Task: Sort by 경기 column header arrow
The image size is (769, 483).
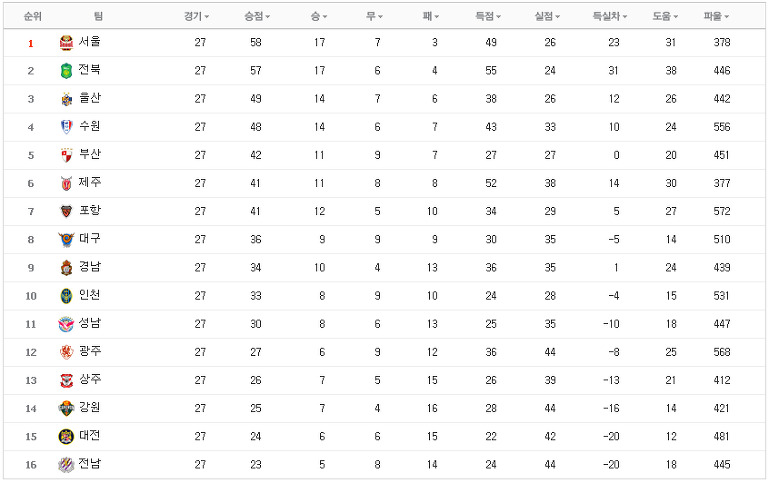Action: 207,17
